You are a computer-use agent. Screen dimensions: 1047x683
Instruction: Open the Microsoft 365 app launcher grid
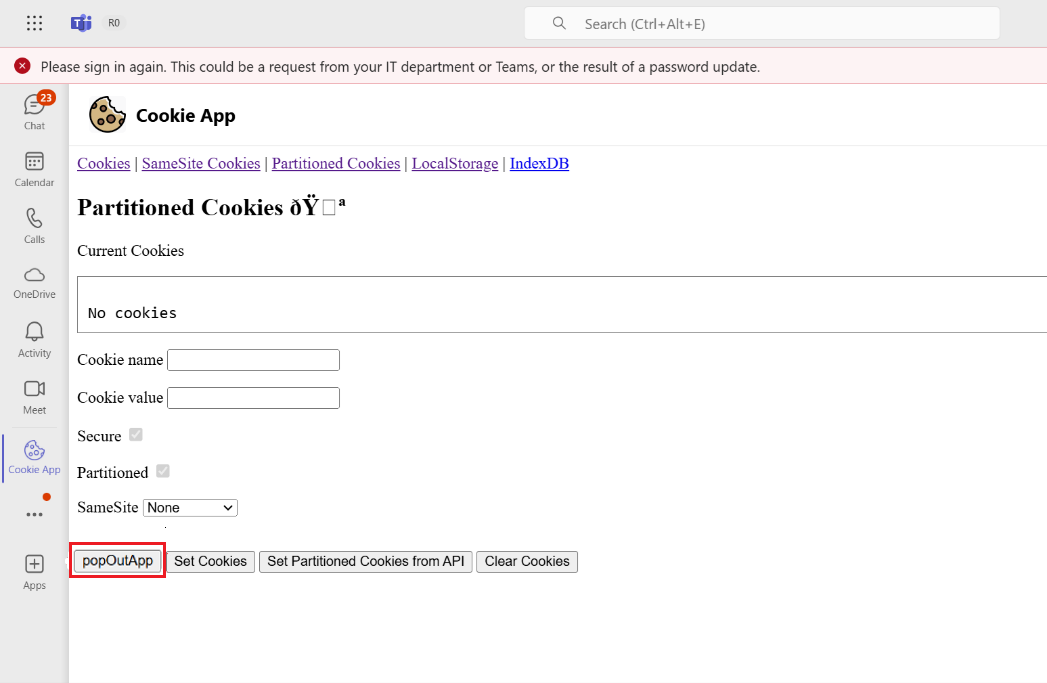point(34,23)
